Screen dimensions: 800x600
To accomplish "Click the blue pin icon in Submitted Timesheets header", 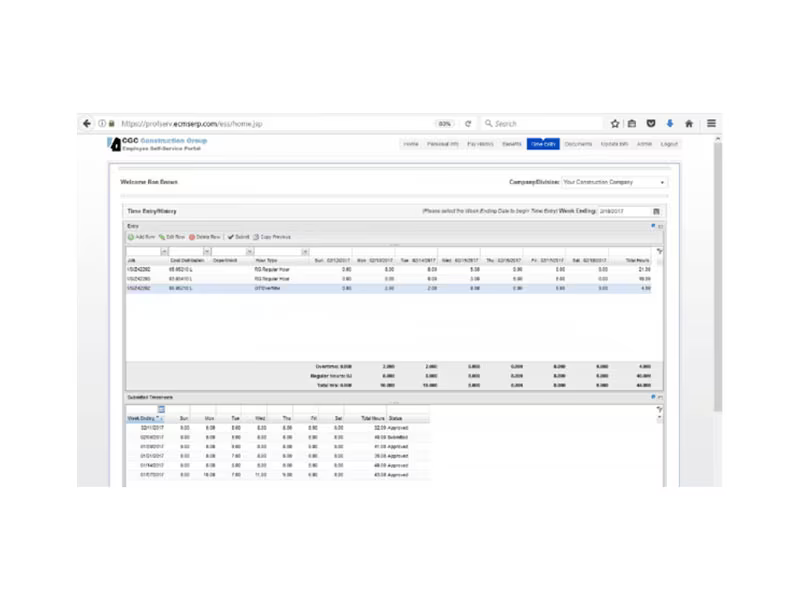I will click(653, 397).
